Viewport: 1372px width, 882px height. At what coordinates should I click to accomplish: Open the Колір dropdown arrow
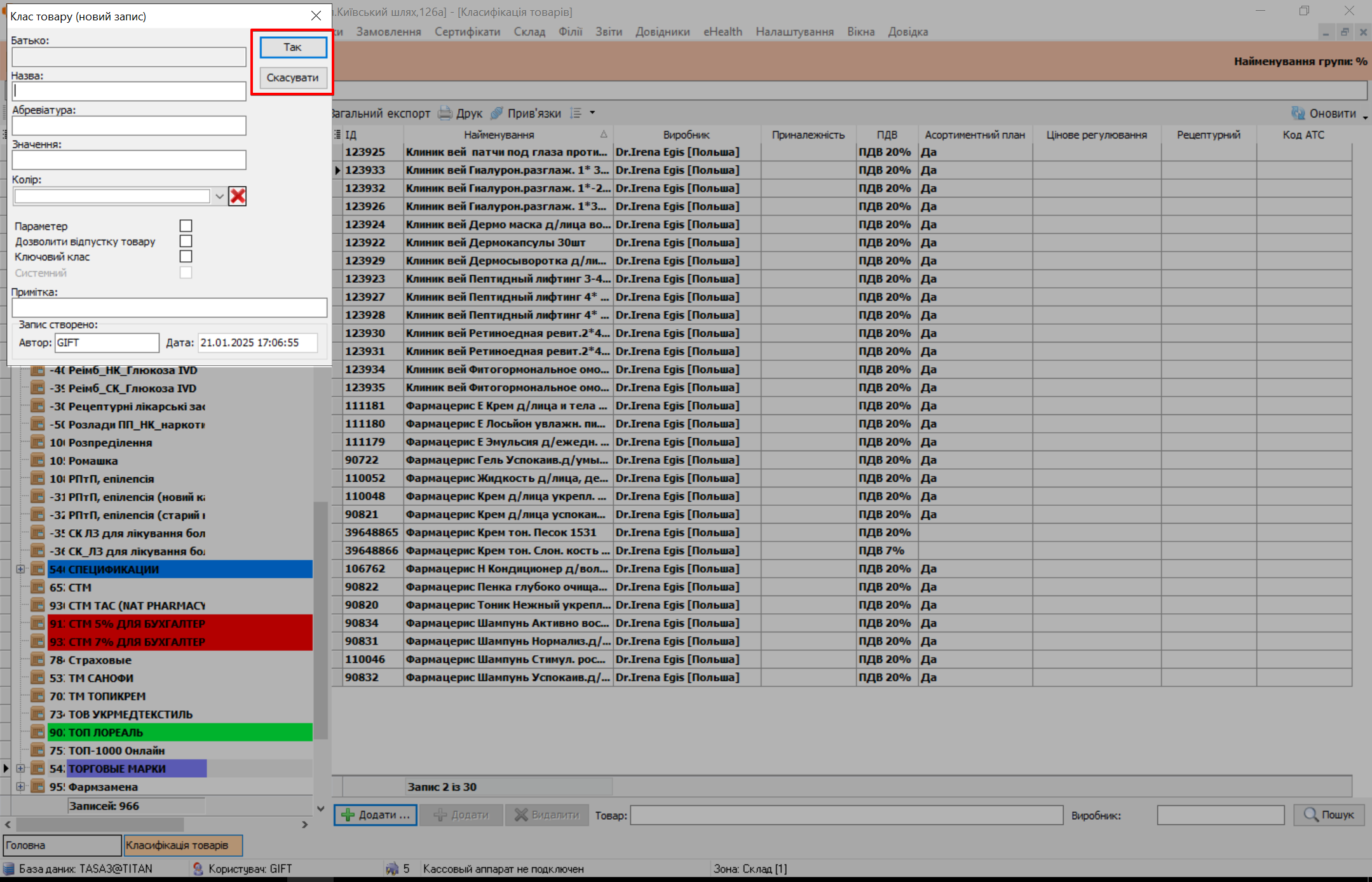pyautogui.click(x=219, y=196)
